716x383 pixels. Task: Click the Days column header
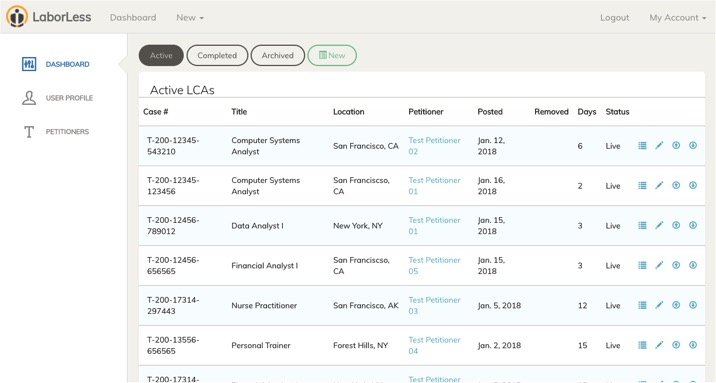[x=587, y=111]
